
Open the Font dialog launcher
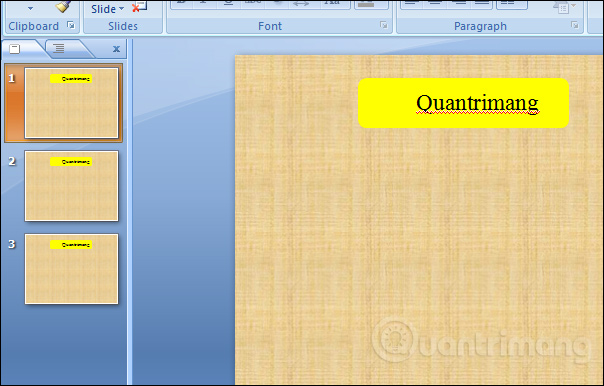pyautogui.click(x=384, y=25)
